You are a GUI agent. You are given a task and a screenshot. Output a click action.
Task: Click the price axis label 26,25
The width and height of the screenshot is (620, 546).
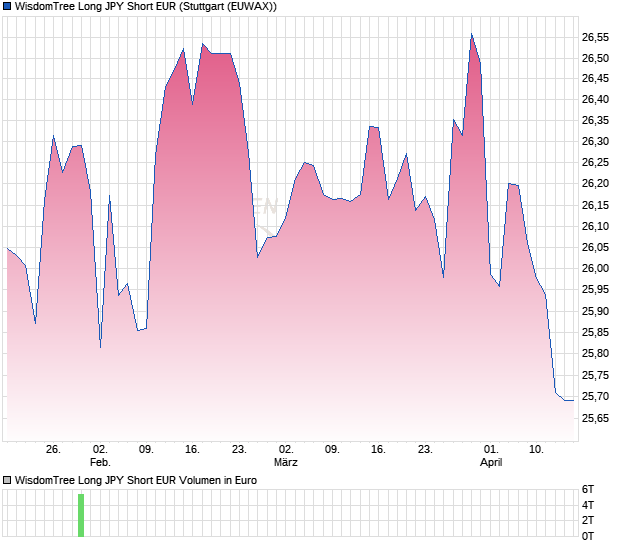point(595,162)
